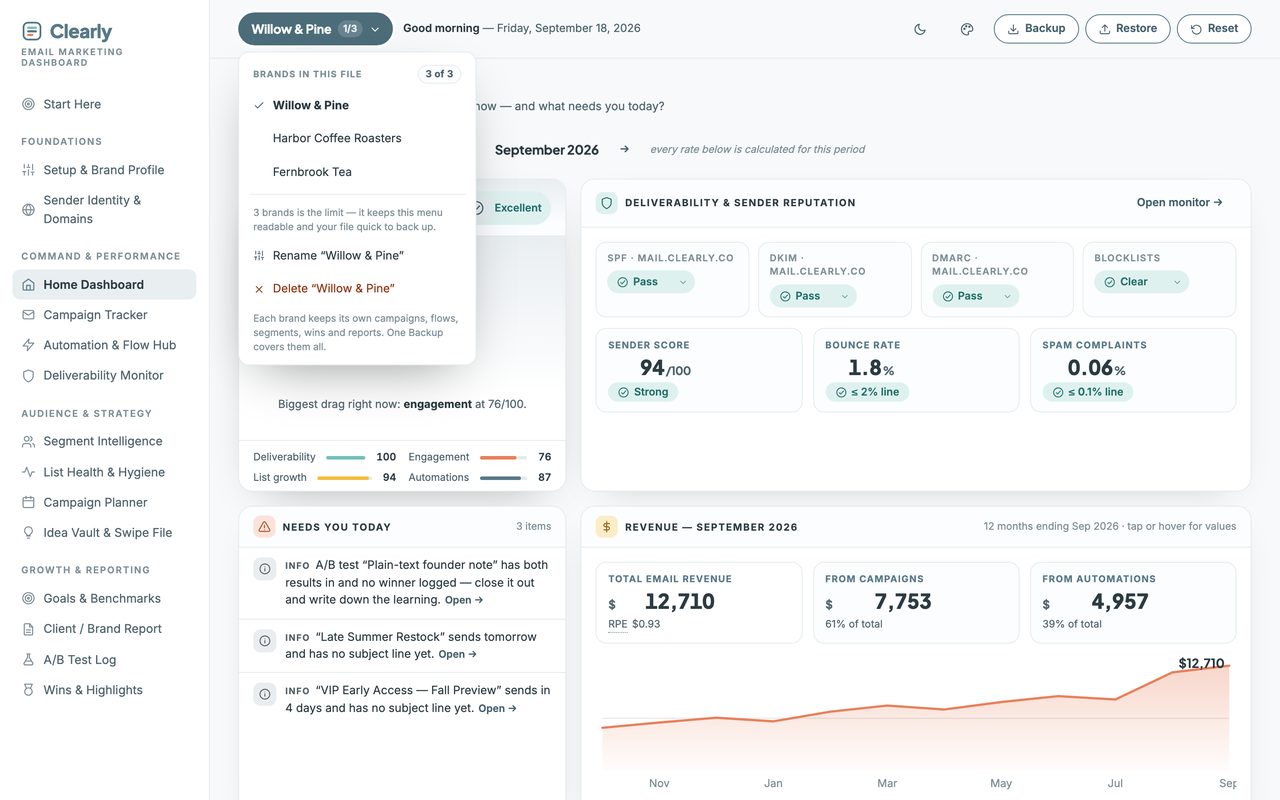Open Automation & Flow Hub
The width and height of the screenshot is (1280, 800).
point(104,345)
